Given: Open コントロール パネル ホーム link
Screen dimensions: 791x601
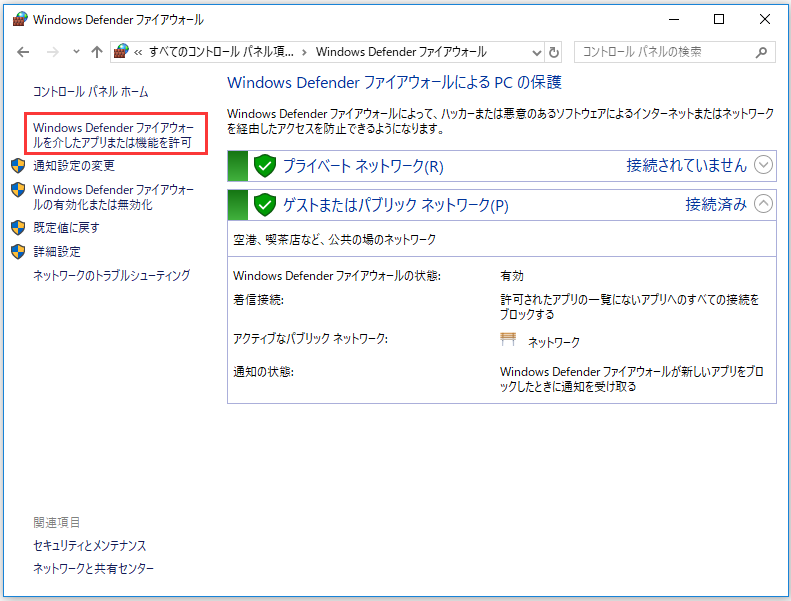Looking at the screenshot, I should 91,91.
